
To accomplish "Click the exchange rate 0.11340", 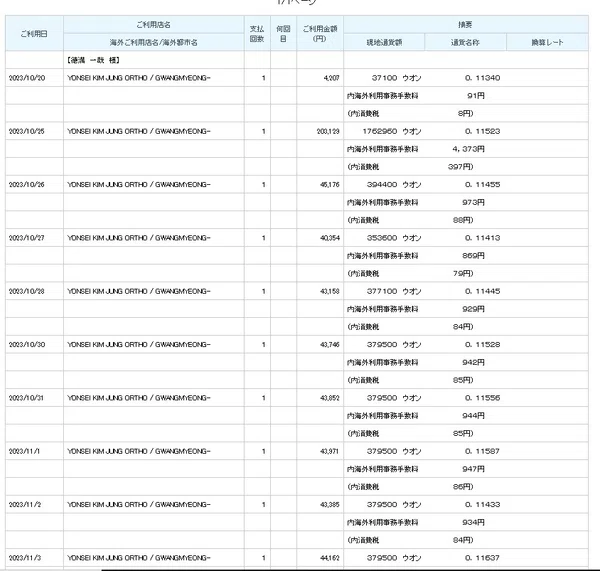I will click(x=483, y=78).
